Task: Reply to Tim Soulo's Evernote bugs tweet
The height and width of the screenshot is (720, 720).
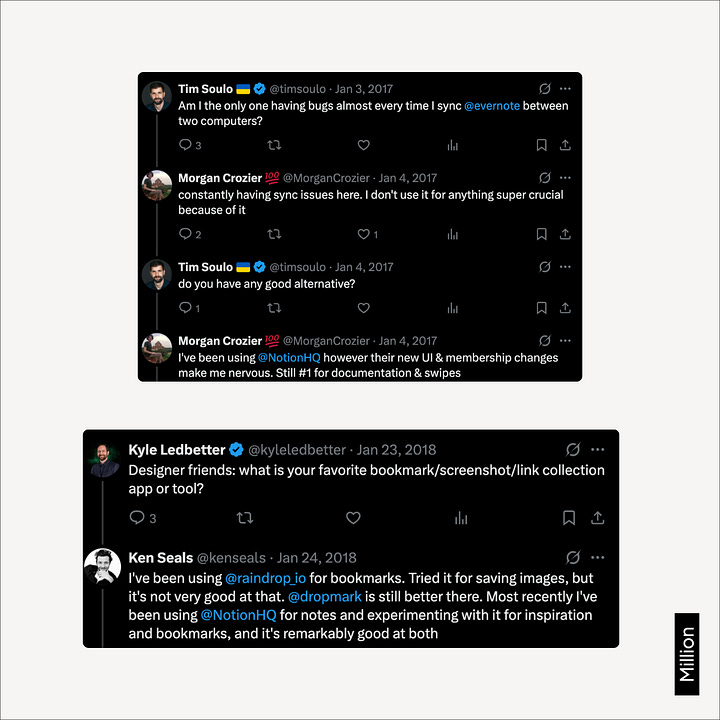Action: [185, 145]
